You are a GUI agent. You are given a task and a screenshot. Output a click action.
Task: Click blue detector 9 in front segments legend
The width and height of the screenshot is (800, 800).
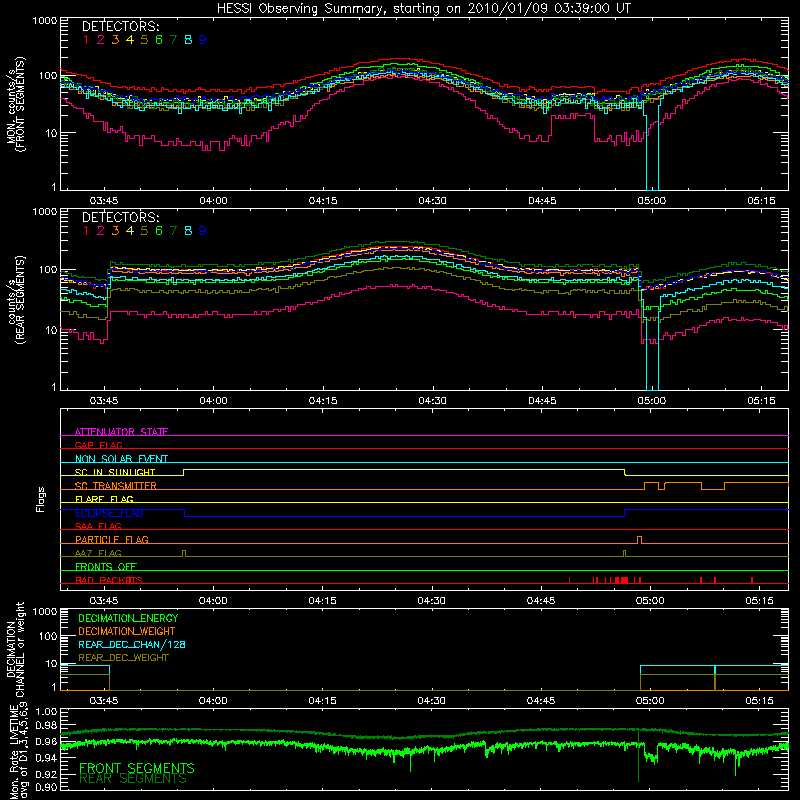click(203, 40)
